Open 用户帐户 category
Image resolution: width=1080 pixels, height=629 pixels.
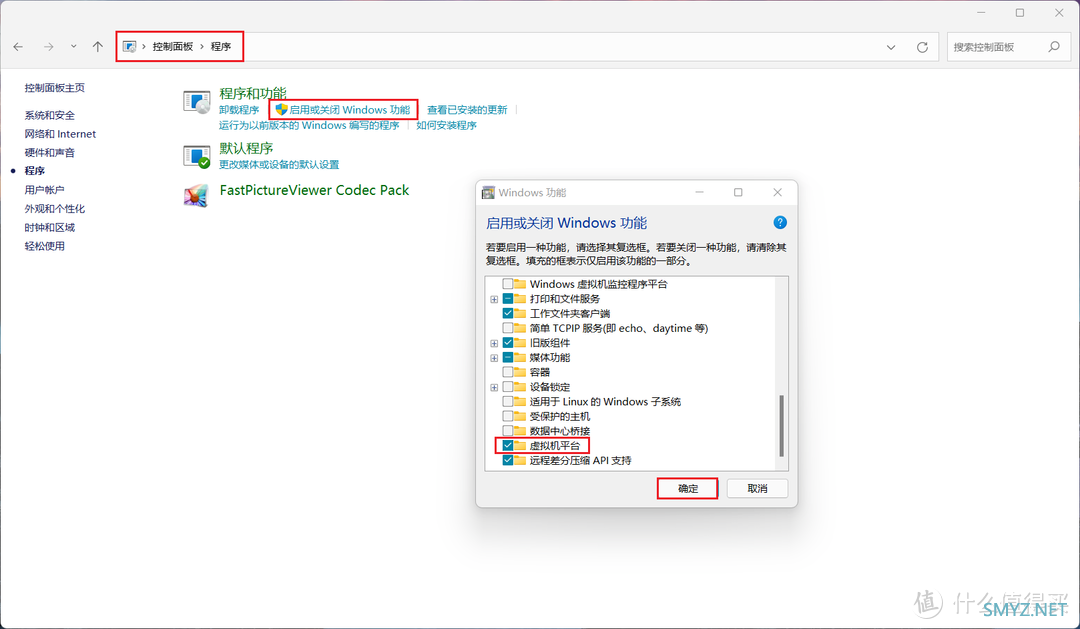(x=44, y=189)
